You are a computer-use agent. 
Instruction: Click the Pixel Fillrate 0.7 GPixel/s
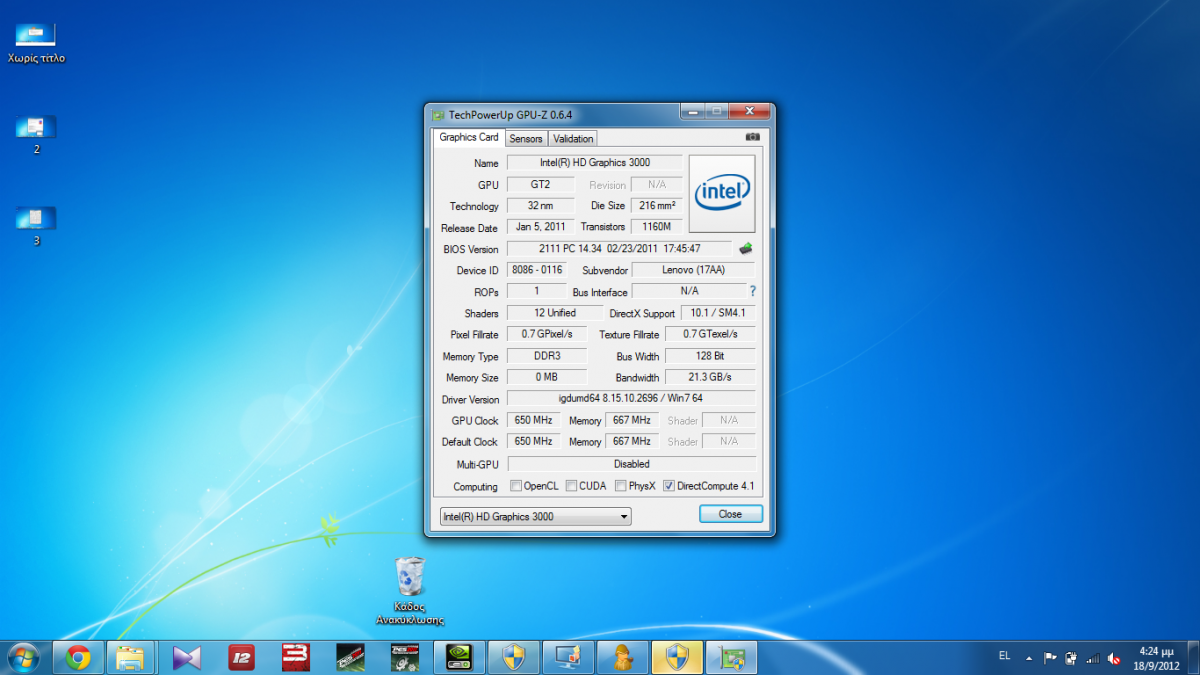tap(547, 334)
